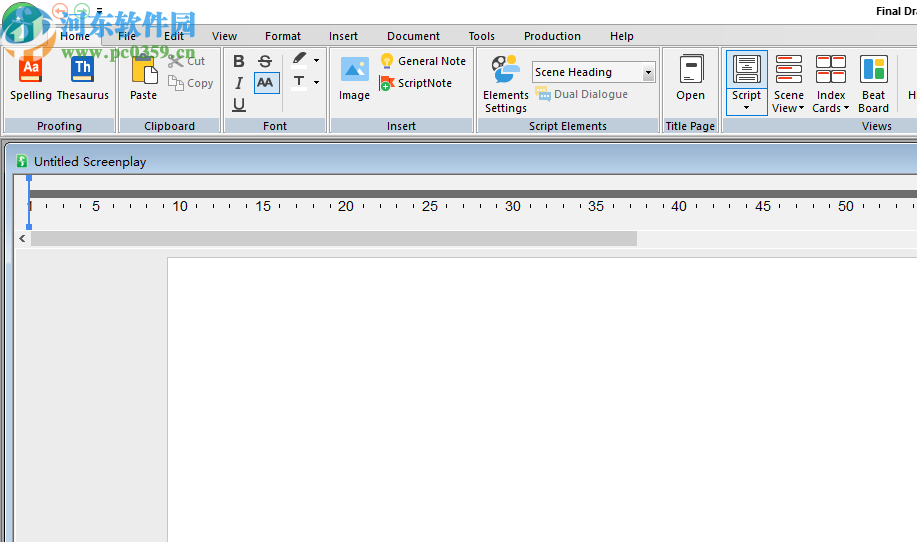Screen dimensions: 917x542
Task: Insert a ScriptNote
Action: (x=416, y=83)
